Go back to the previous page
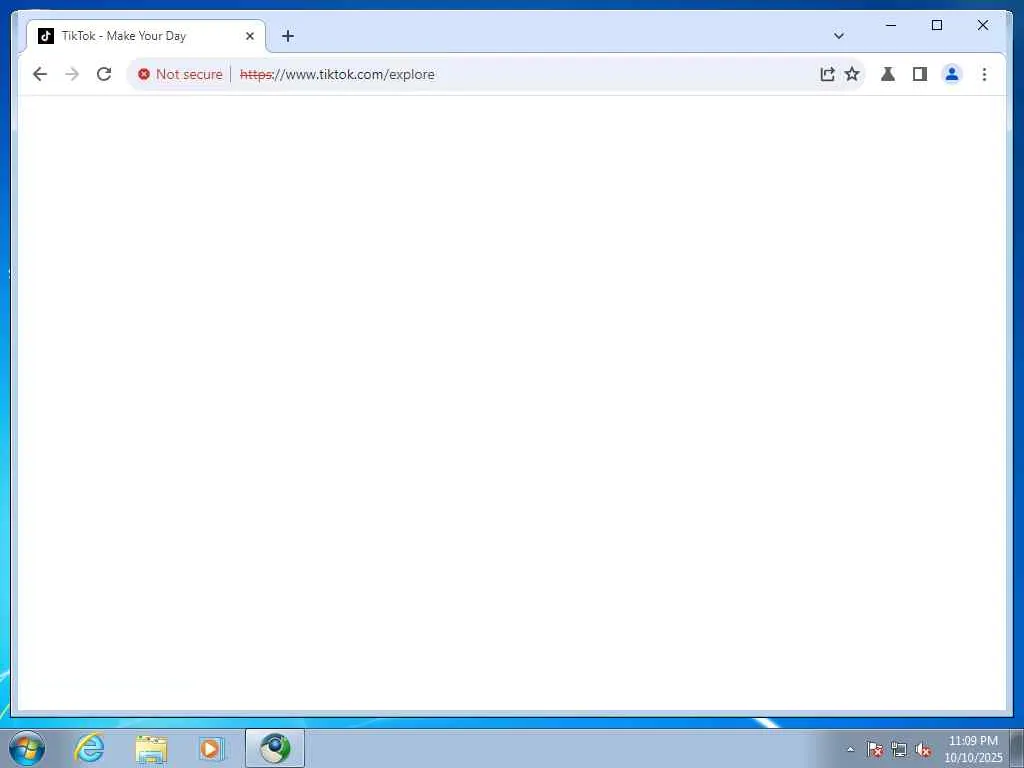 40,74
